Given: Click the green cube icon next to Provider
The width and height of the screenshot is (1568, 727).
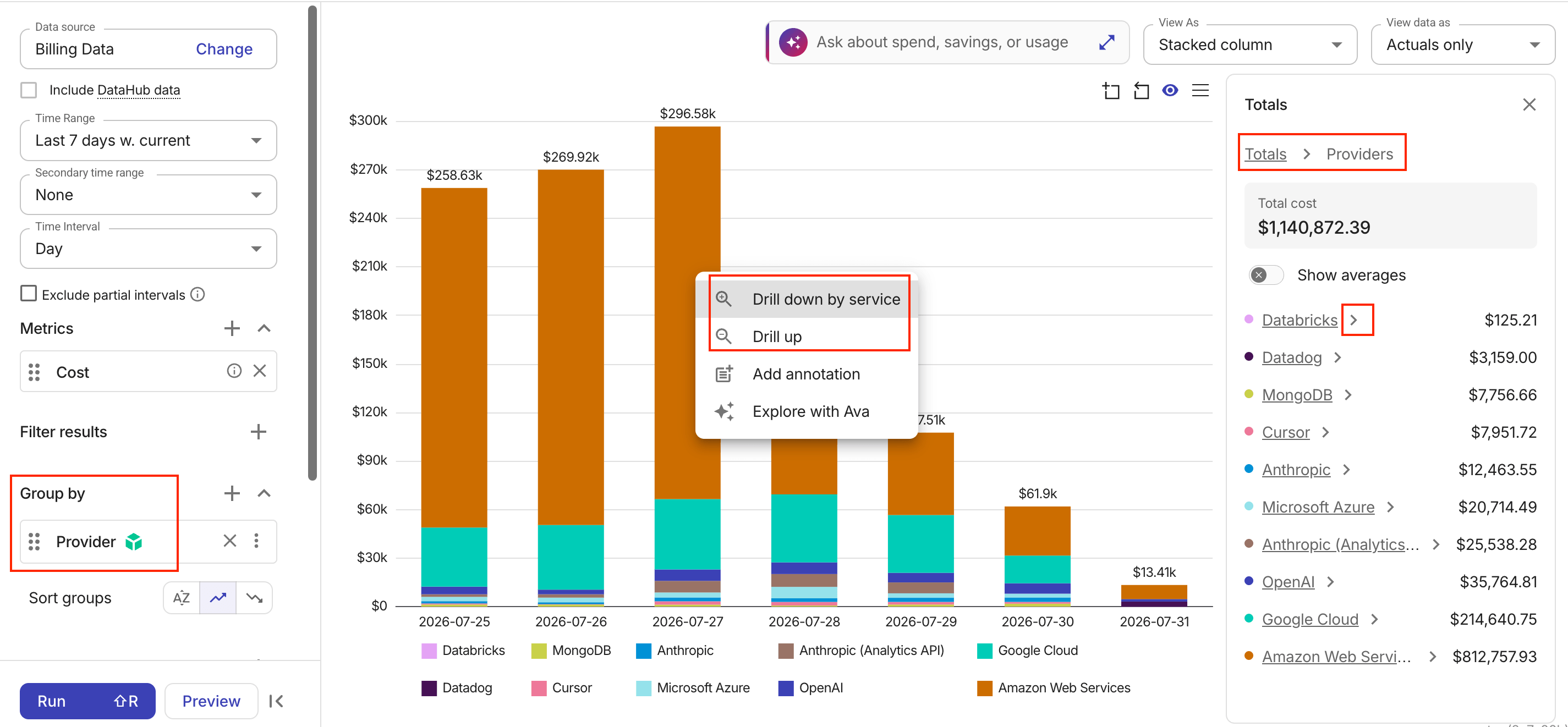Looking at the screenshot, I should (x=133, y=542).
